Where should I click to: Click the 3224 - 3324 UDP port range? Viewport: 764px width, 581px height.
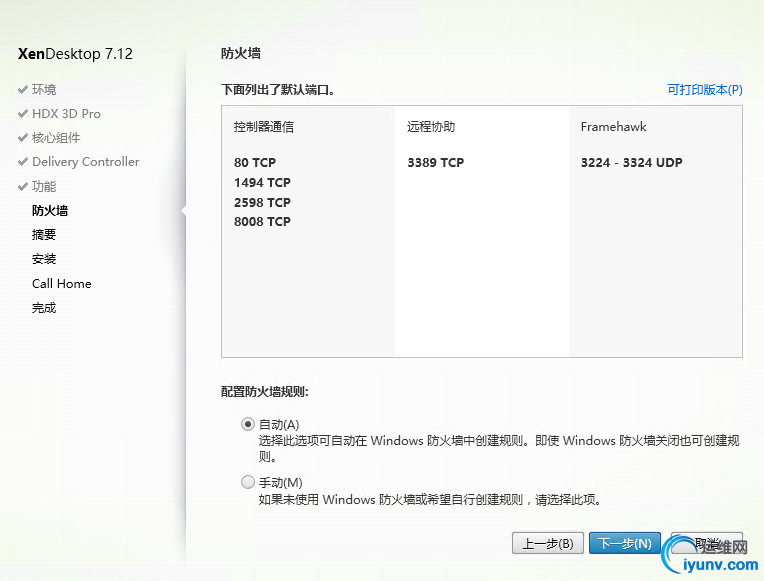631,162
